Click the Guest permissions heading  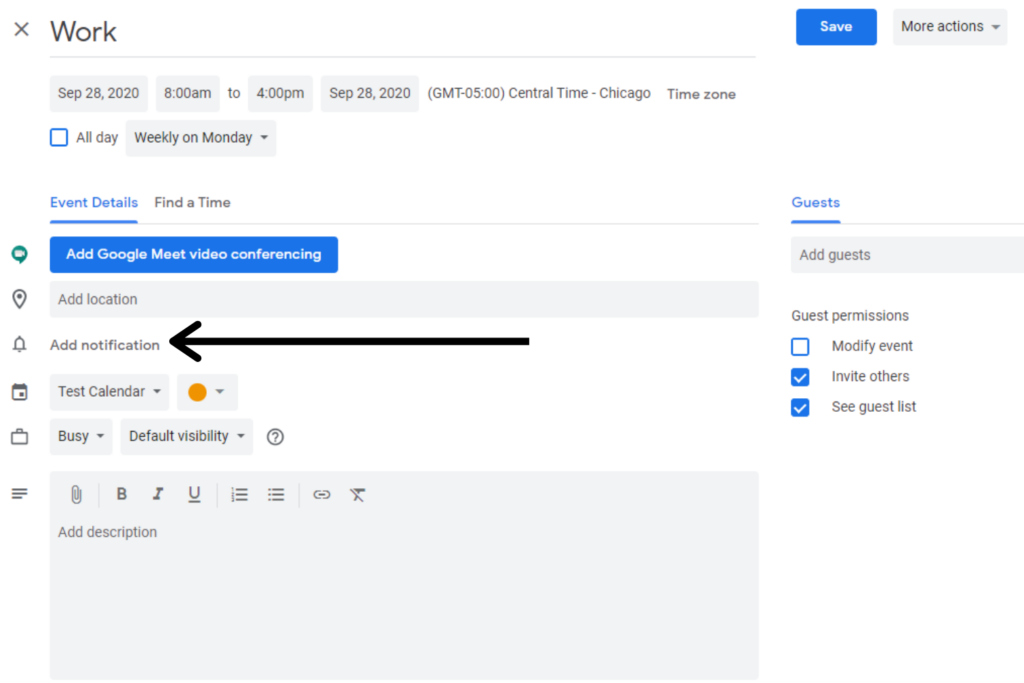click(850, 315)
